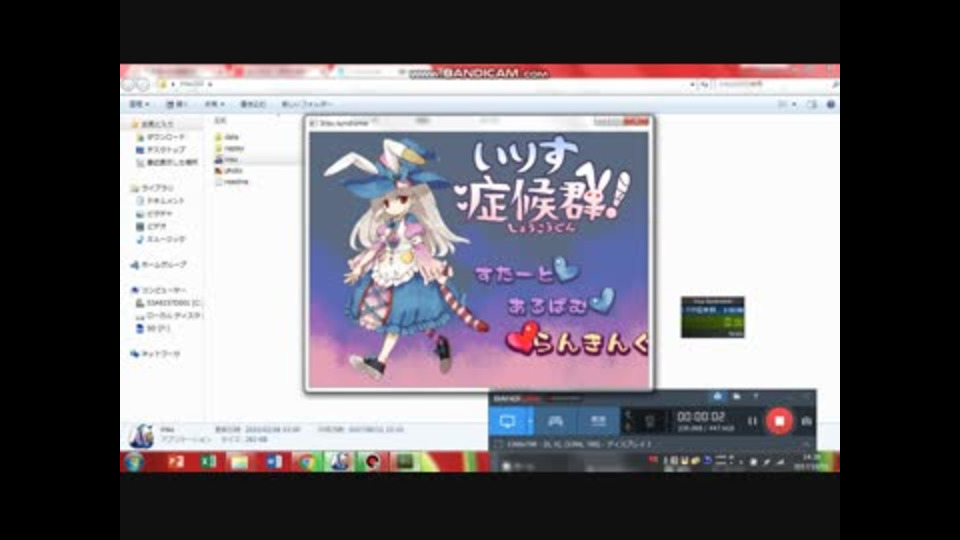Toggle the Bandicam webcam overlay icon
This screenshot has width=960, height=540.
(650, 421)
